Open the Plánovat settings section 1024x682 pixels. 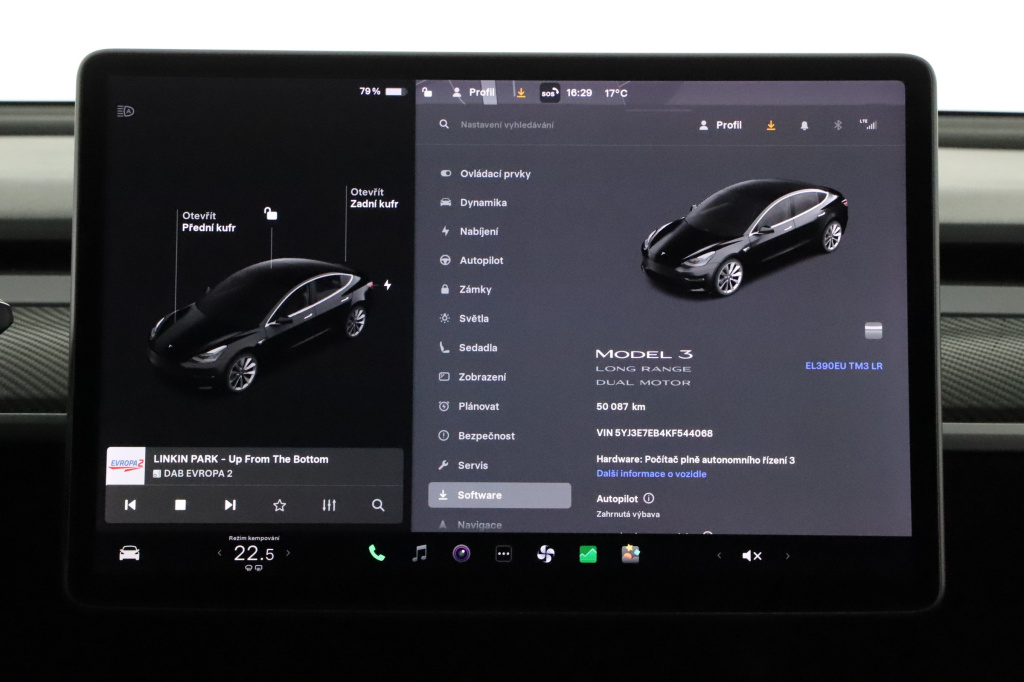tap(468, 406)
